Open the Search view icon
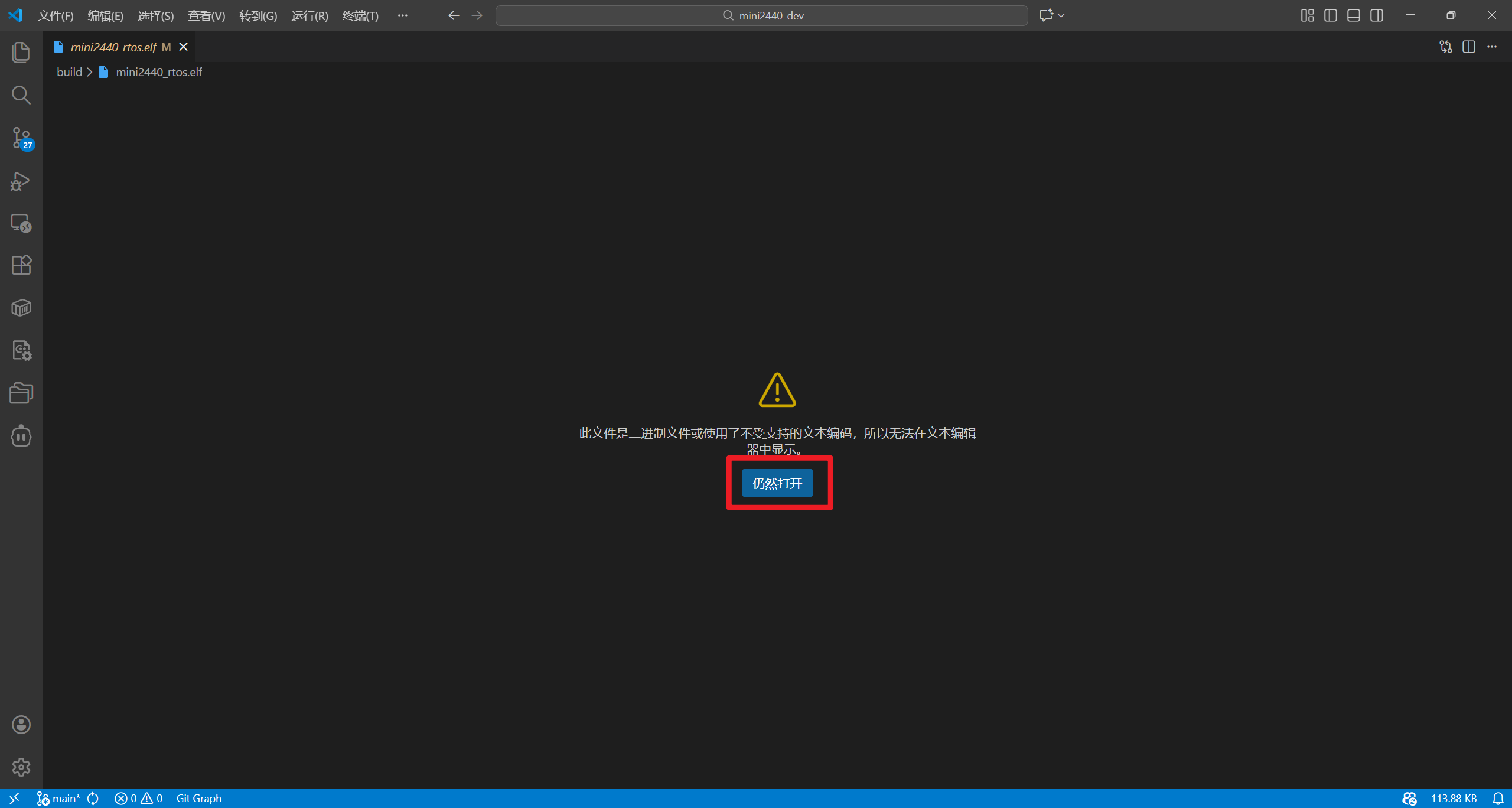 click(x=21, y=95)
